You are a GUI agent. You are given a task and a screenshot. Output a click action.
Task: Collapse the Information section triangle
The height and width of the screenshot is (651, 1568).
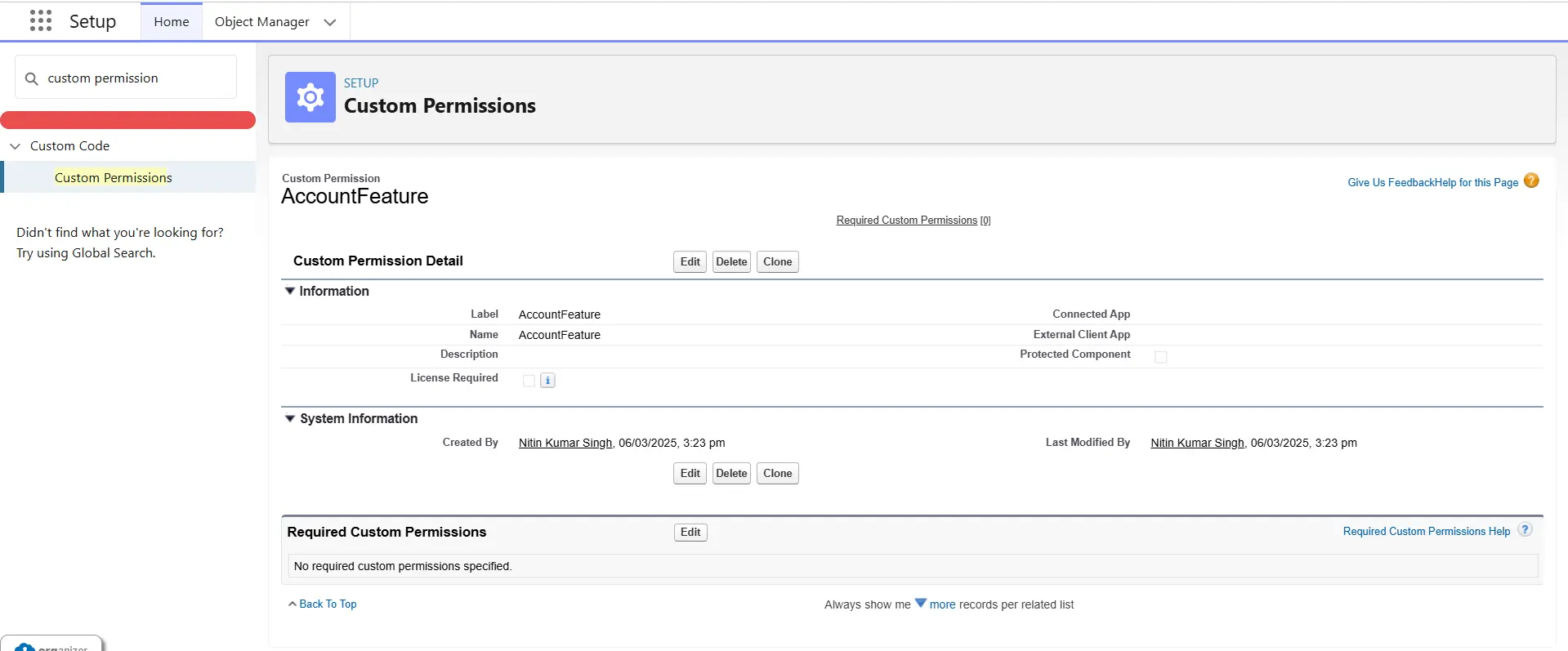coord(289,291)
